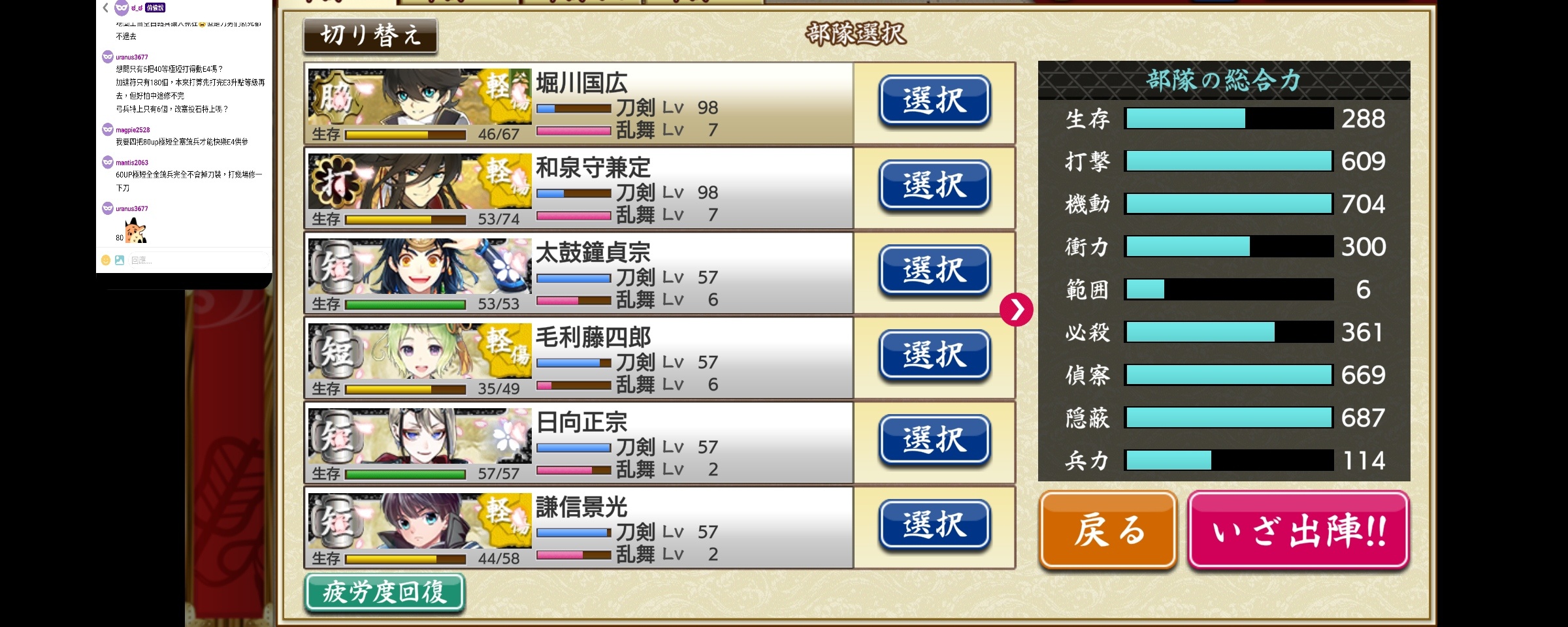Click the 軽傷 badge on 毛利藤四郎's portrait
The height and width of the screenshot is (627, 1568).
tap(507, 353)
